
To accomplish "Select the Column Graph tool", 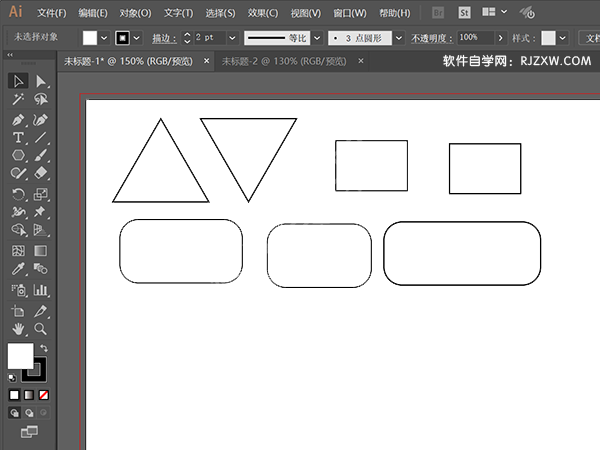I will click(40, 290).
